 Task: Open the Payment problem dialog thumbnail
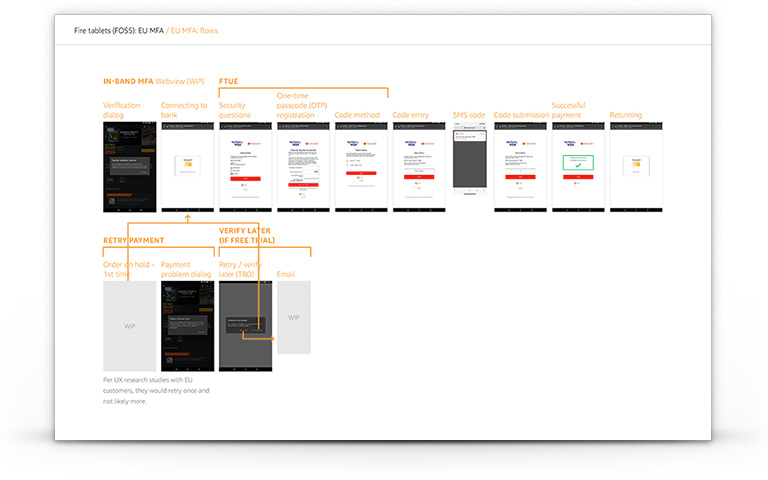[188, 326]
